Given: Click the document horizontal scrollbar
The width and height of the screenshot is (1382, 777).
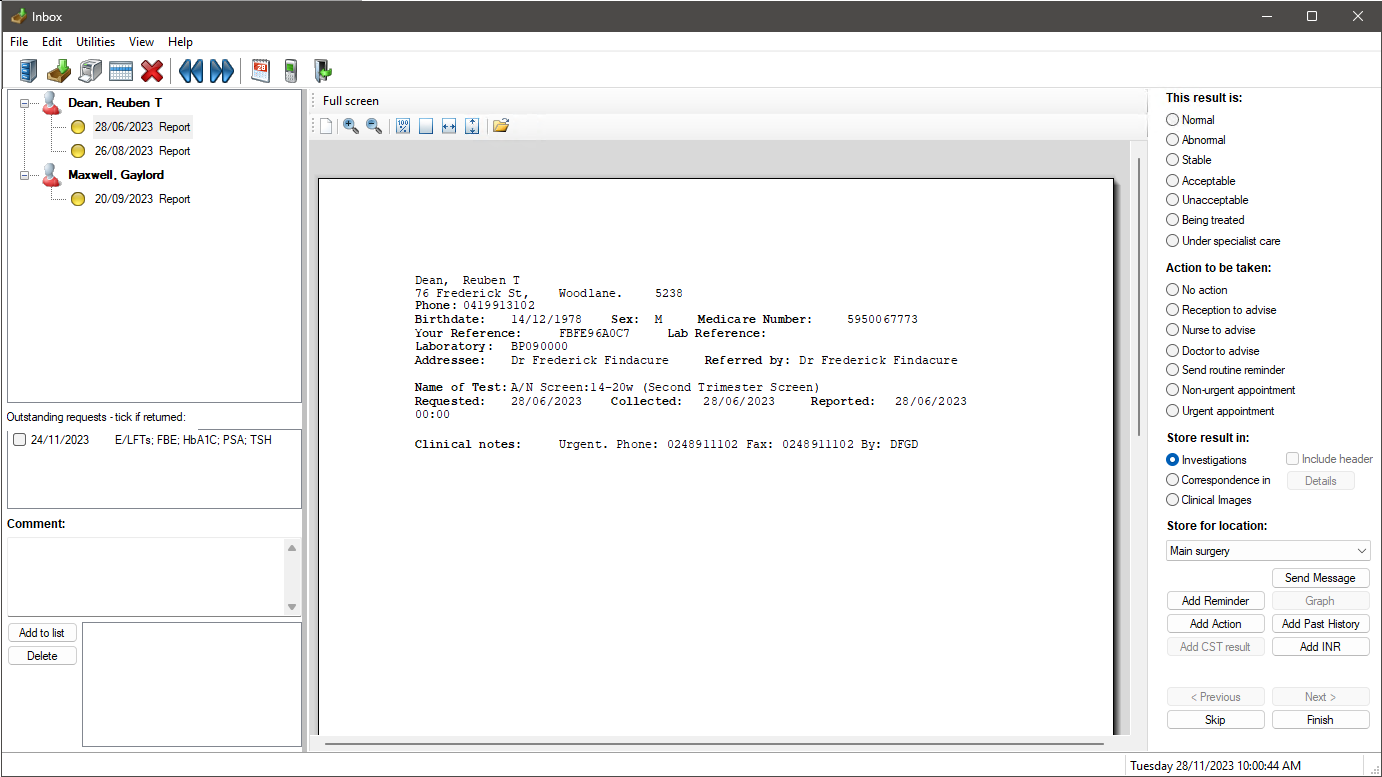Looking at the screenshot, I should (x=714, y=744).
